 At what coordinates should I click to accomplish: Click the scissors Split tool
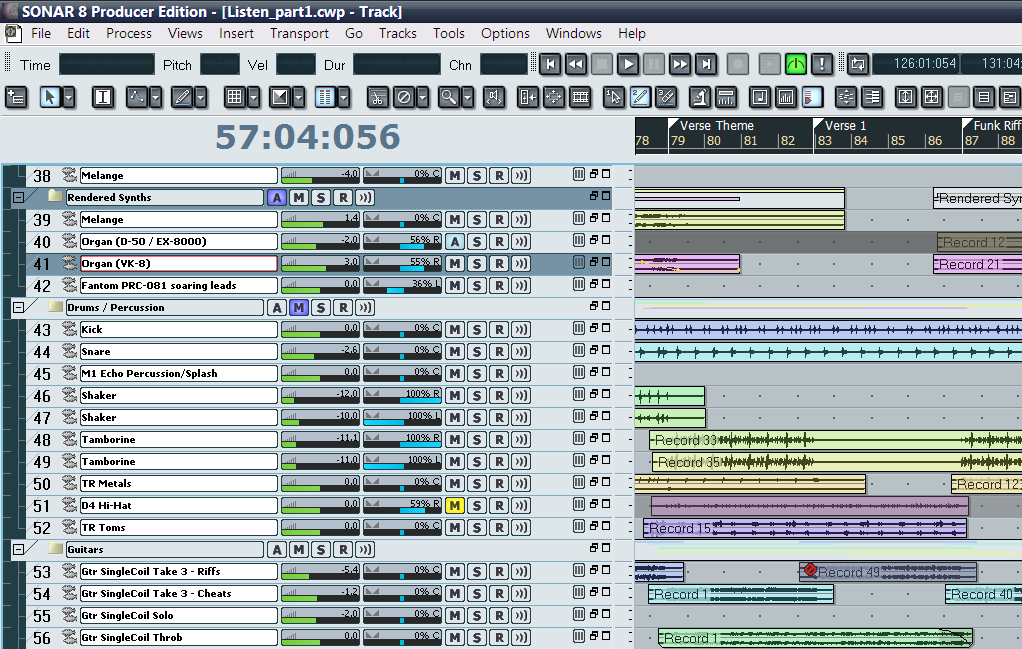point(377,97)
